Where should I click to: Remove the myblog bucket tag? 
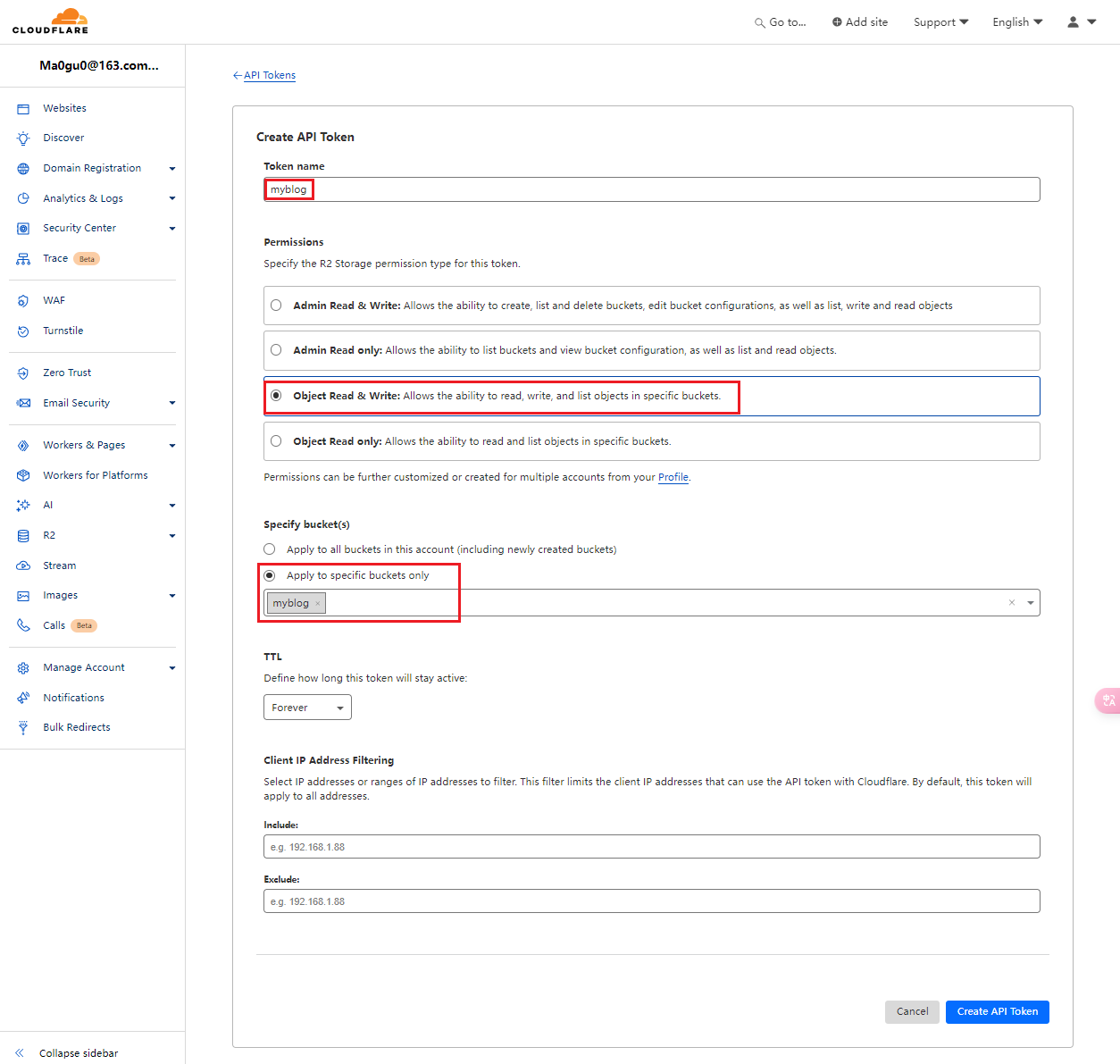[318, 604]
